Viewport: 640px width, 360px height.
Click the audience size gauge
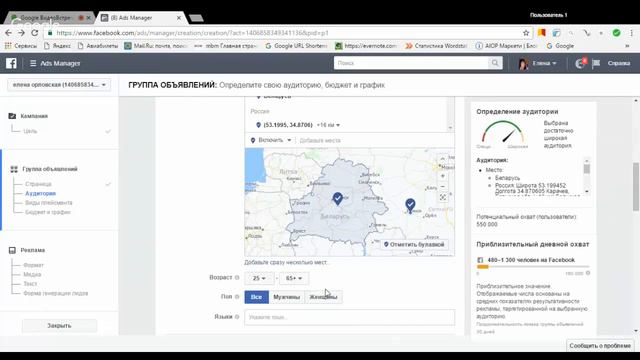point(502,133)
